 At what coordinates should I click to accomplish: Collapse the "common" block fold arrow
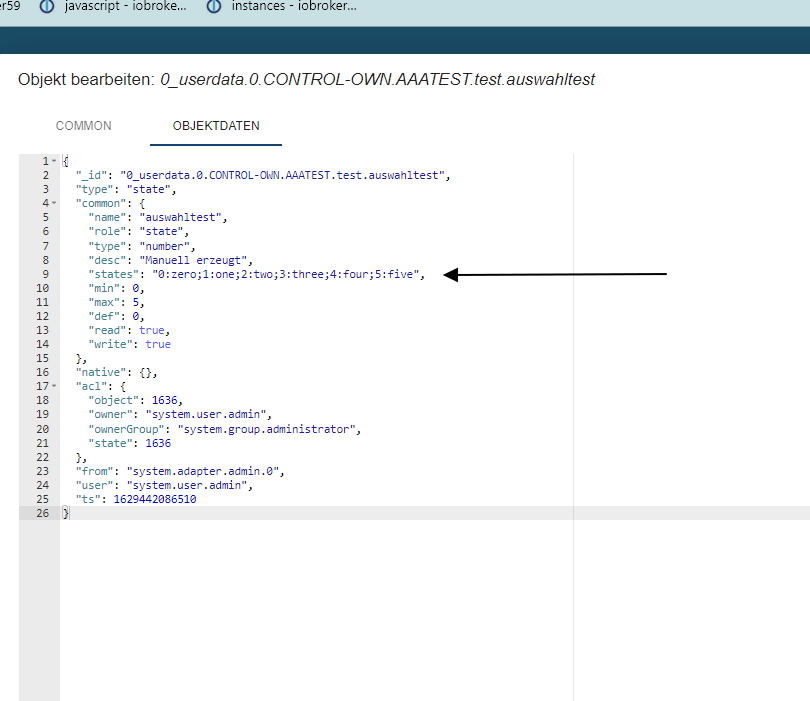pyautogui.click(x=53, y=203)
